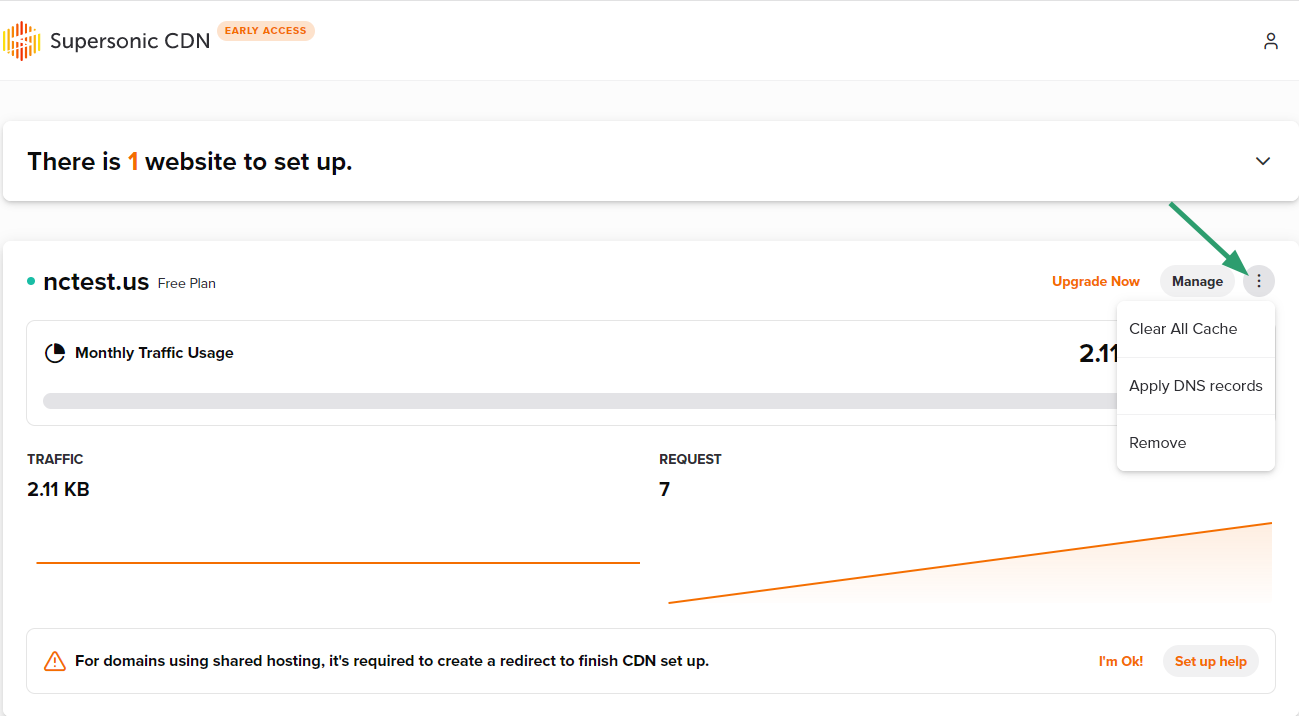
Task: Click the nctest.us domain name
Action: (x=96, y=282)
